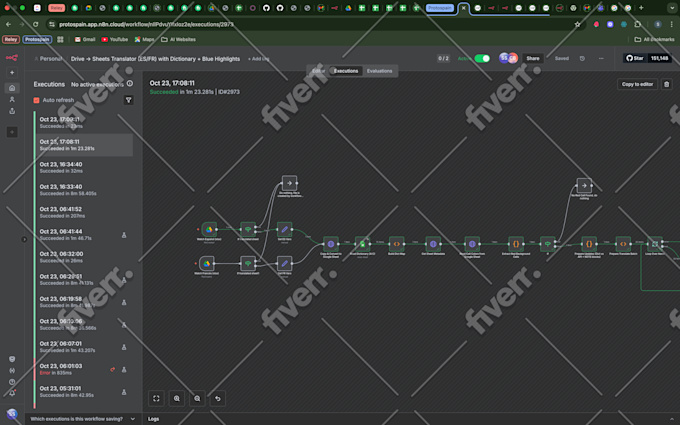
Task: Bookmark this page with the star icon
Action: click(577, 24)
